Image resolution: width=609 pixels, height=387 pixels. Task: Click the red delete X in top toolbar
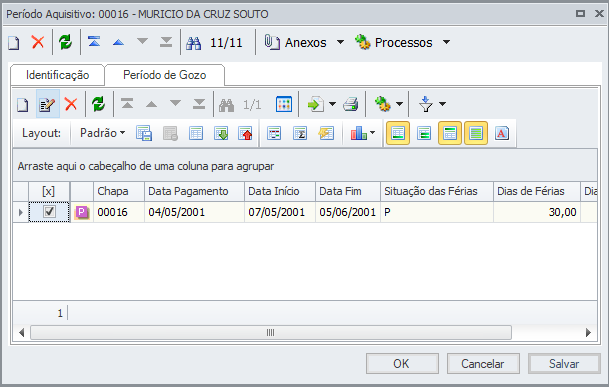[x=38, y=42]
